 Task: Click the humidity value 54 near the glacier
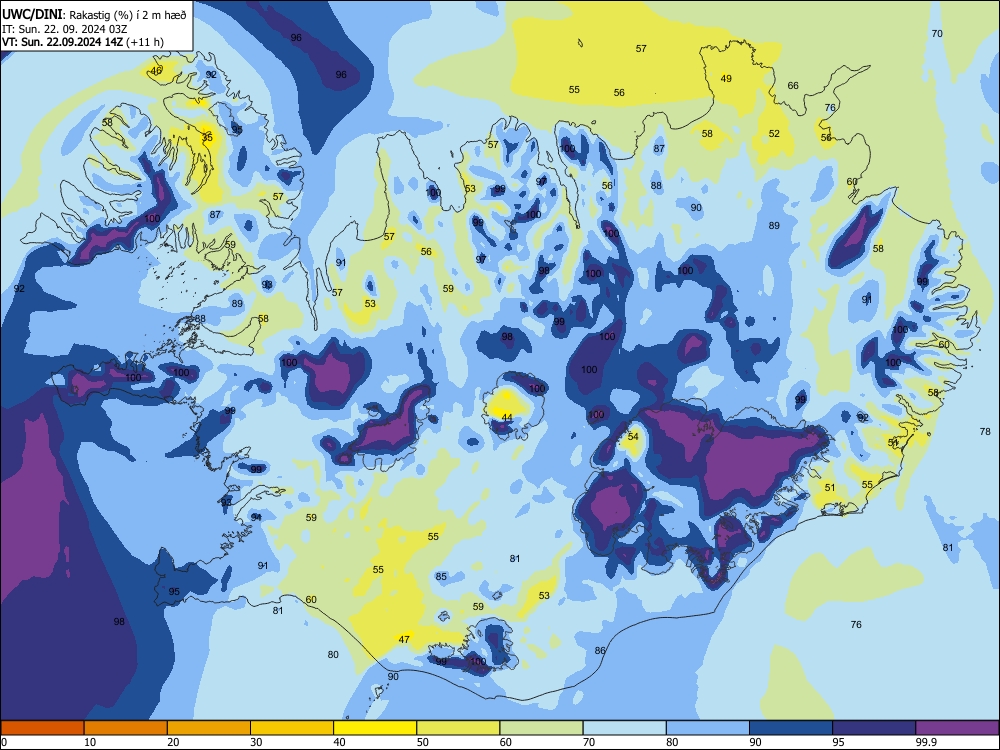pyautogui.click(x=633, y=436)
